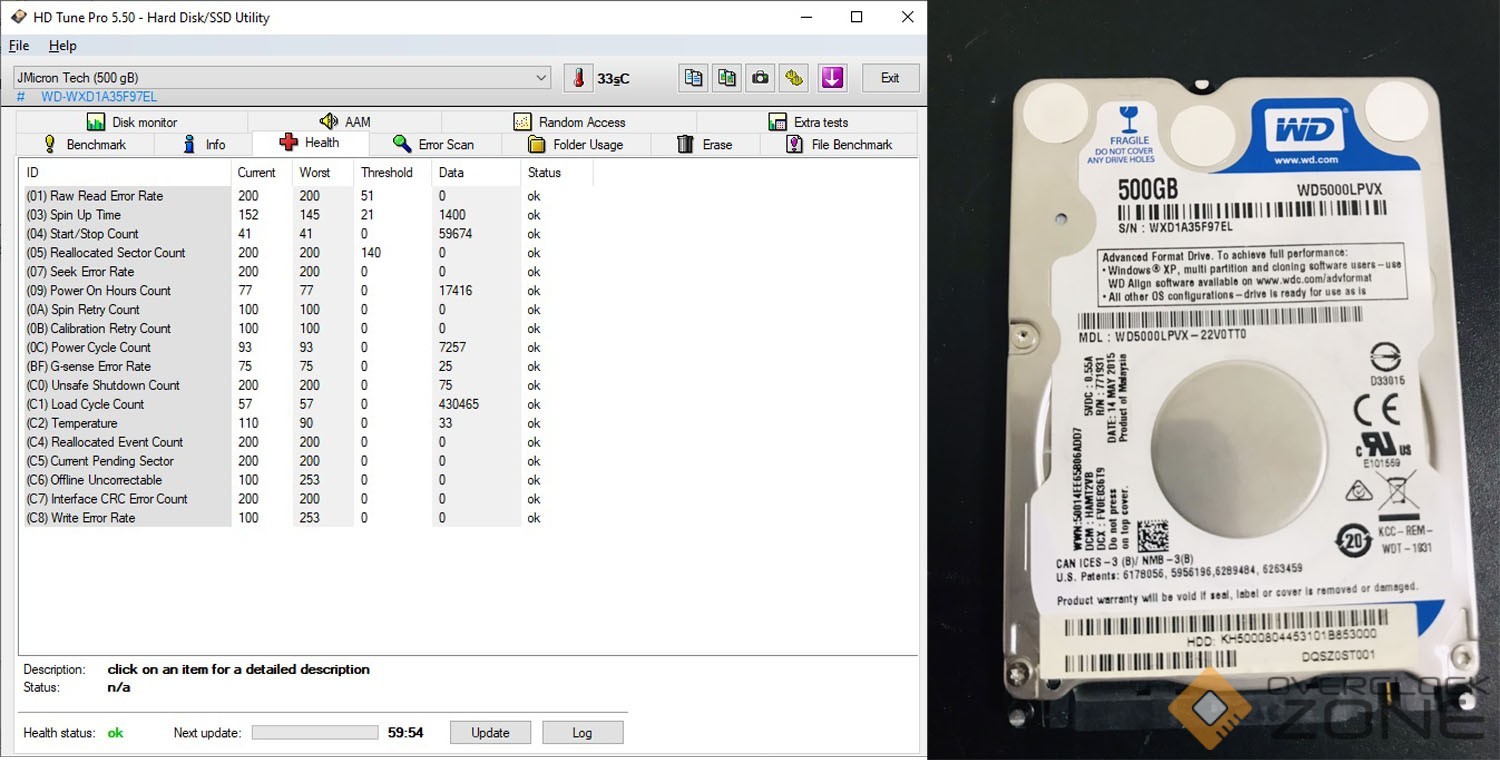Switch to the Disk monitor tab
1500x760 pixels.
131,122
